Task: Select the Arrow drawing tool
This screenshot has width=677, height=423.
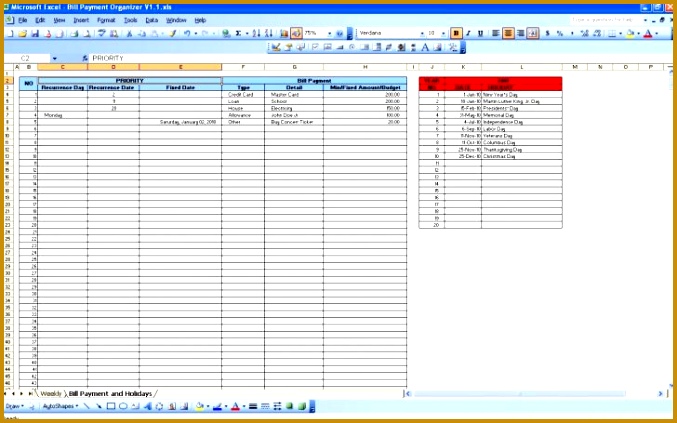Action: (99, 406)
